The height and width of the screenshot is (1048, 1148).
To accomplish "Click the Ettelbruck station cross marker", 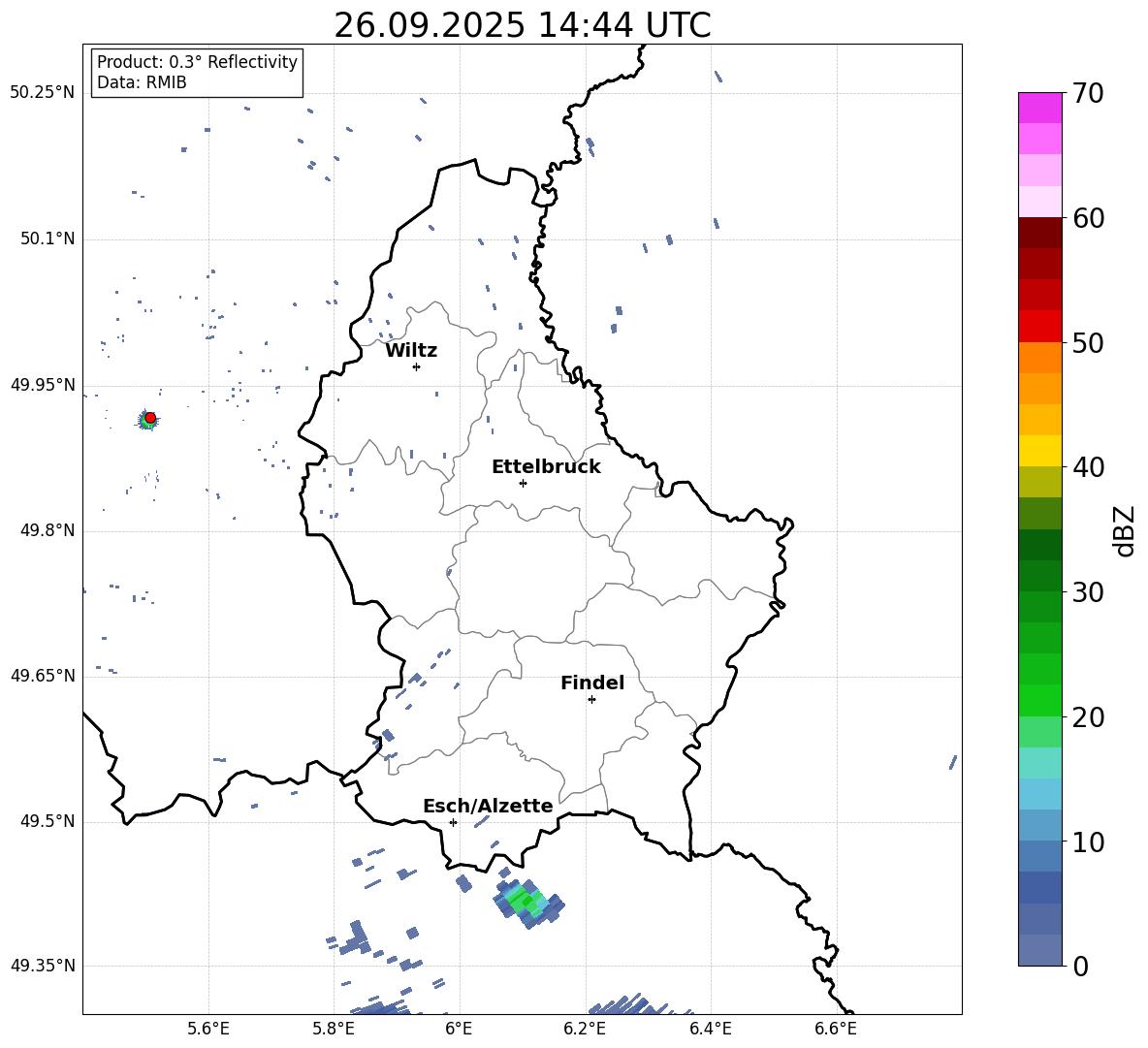I will 523,483.
